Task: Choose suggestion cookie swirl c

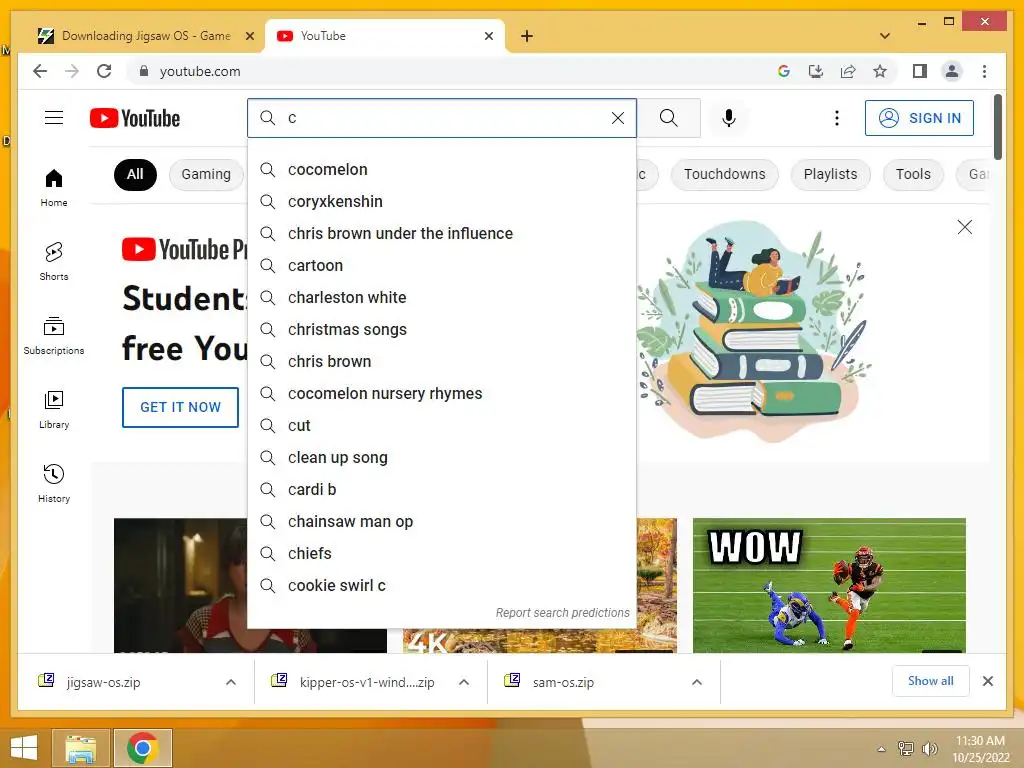Action: pyautogui.click(x=442, y=586)
